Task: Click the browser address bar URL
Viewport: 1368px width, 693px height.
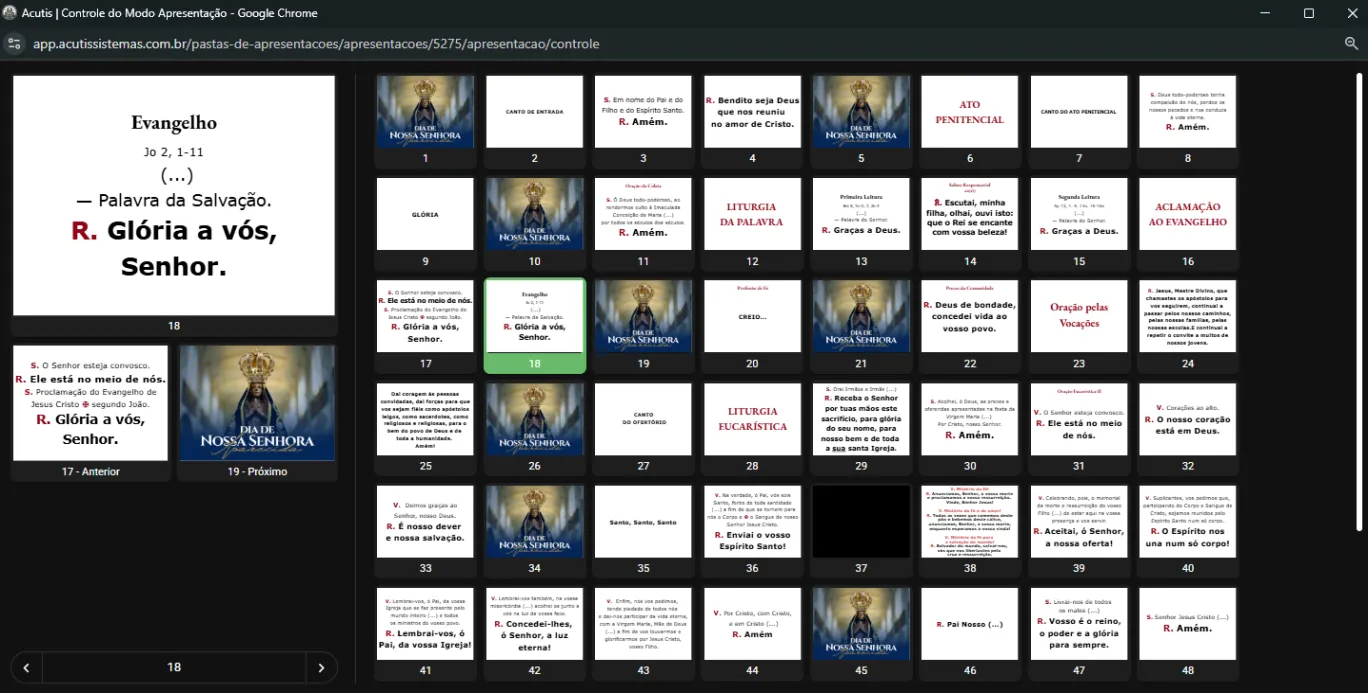Action: coord(316,44)
